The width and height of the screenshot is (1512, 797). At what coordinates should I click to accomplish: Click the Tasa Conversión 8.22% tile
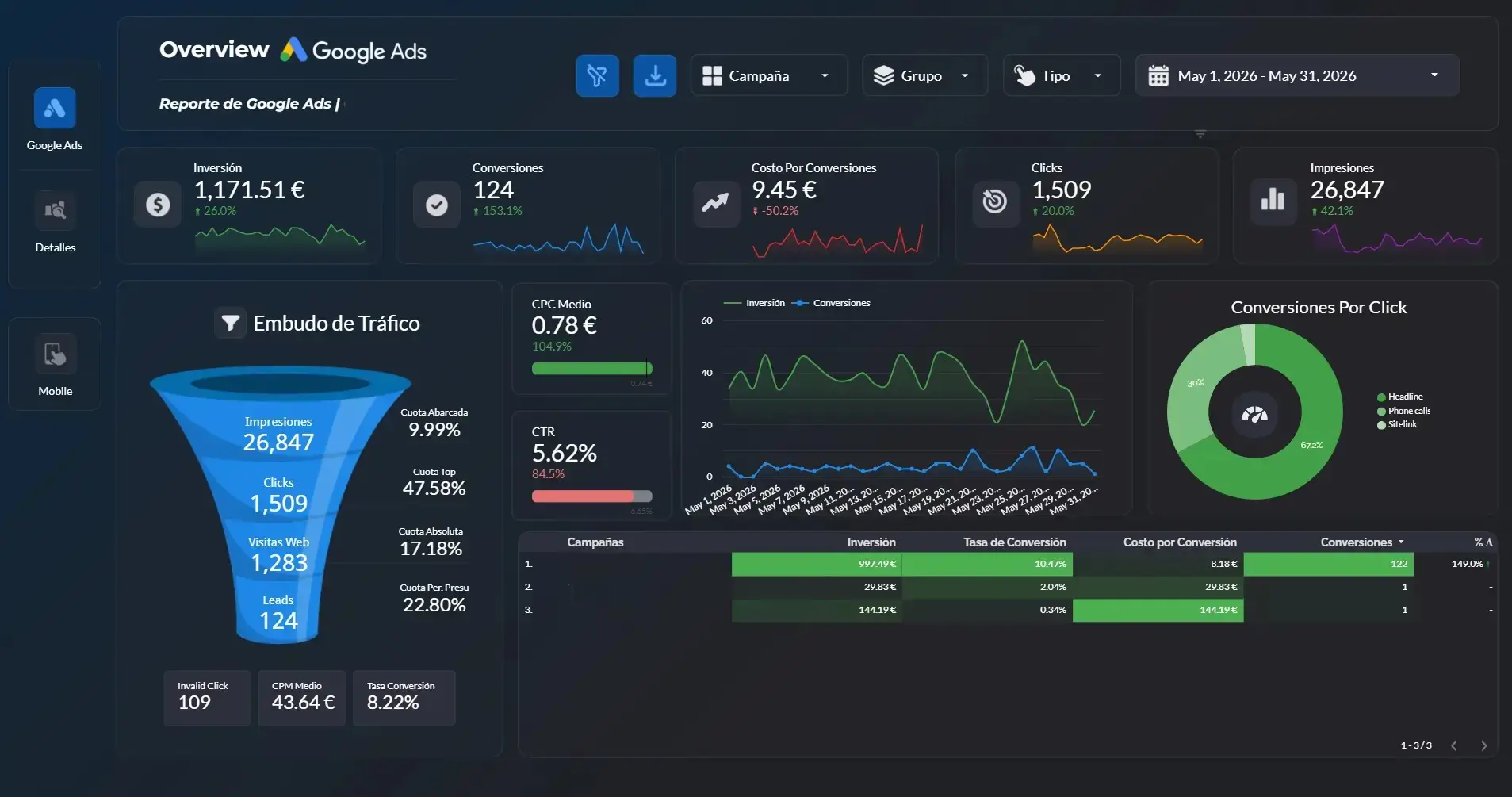[x=404, y=698]
